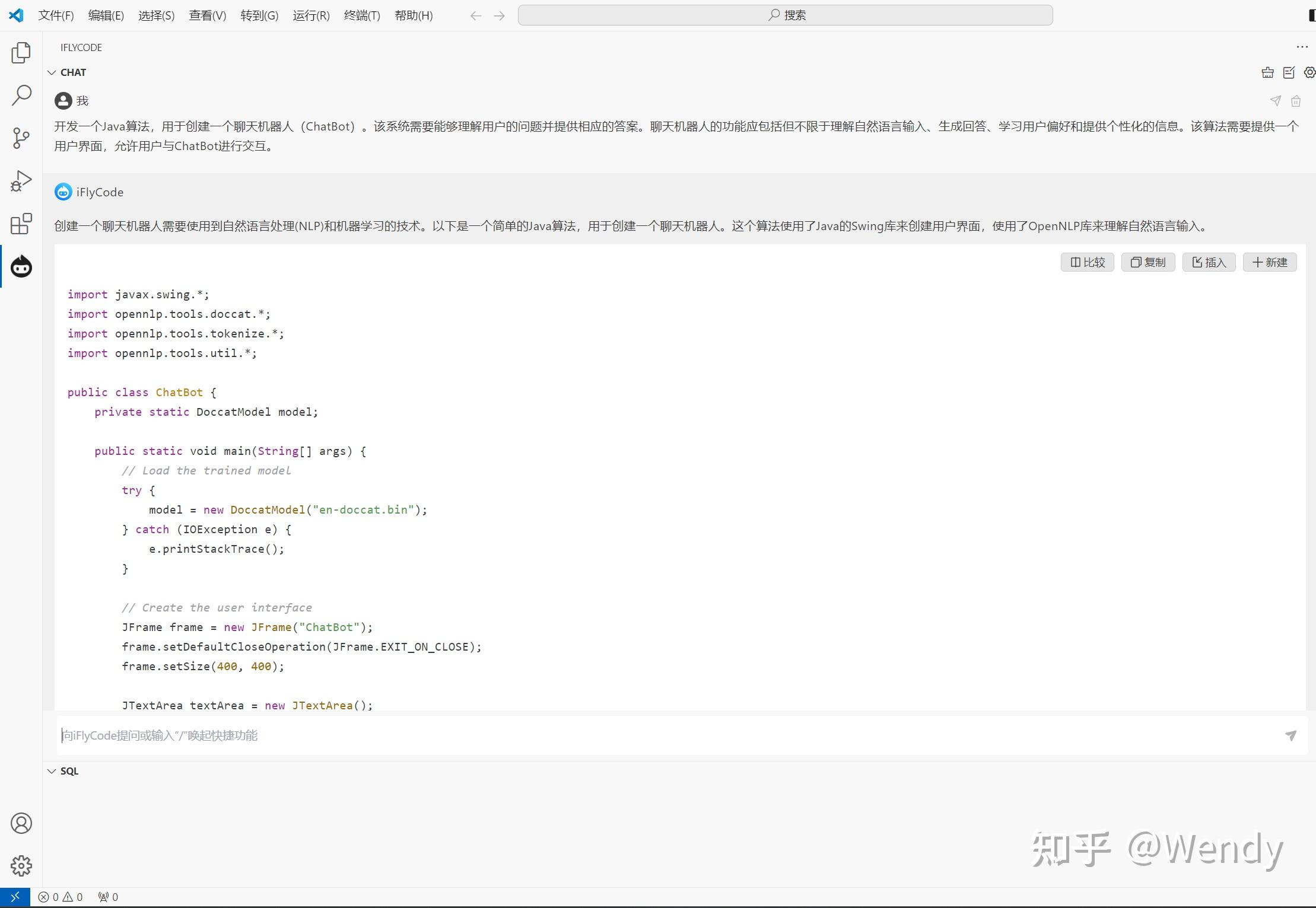Open the Explorer view
Image resolution: width=1316 pixels, height=908 pixels.
(21, 53)
